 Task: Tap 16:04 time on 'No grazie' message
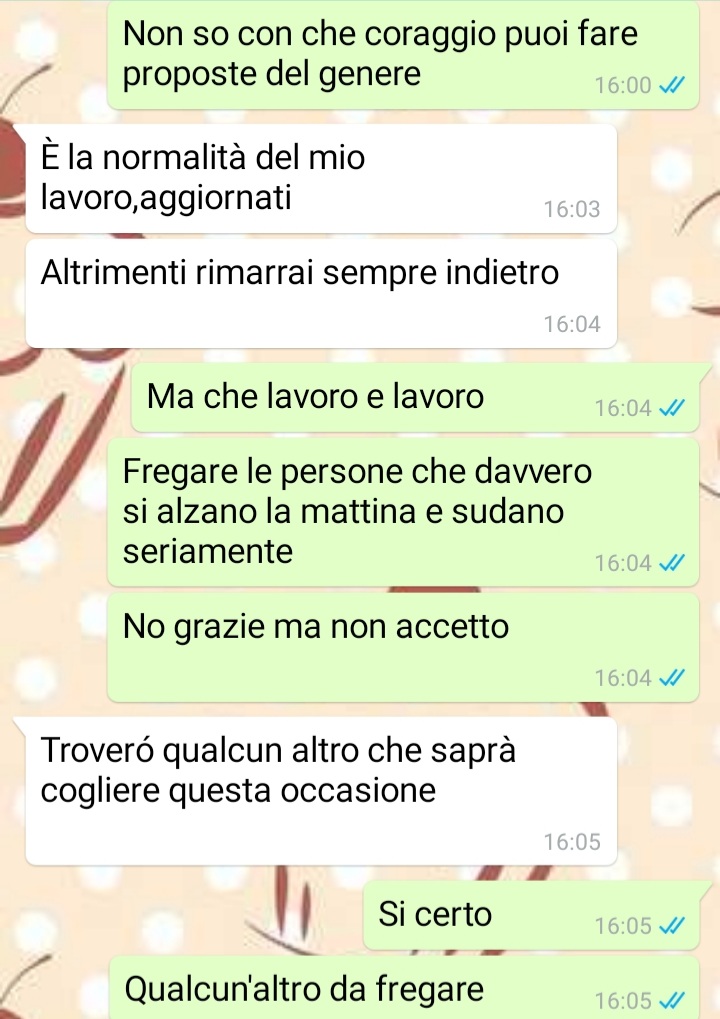pos(623,678)
